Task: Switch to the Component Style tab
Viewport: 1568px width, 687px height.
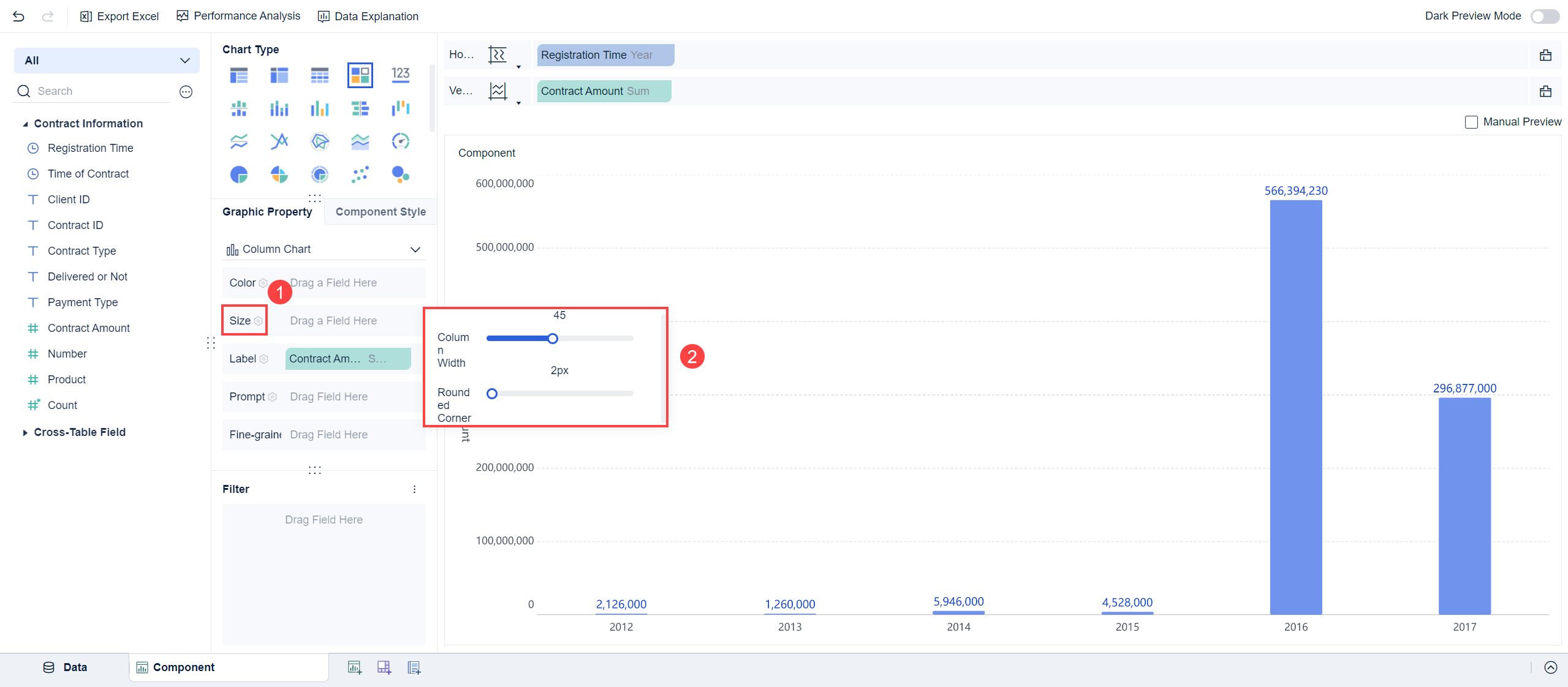Action: 380,212
